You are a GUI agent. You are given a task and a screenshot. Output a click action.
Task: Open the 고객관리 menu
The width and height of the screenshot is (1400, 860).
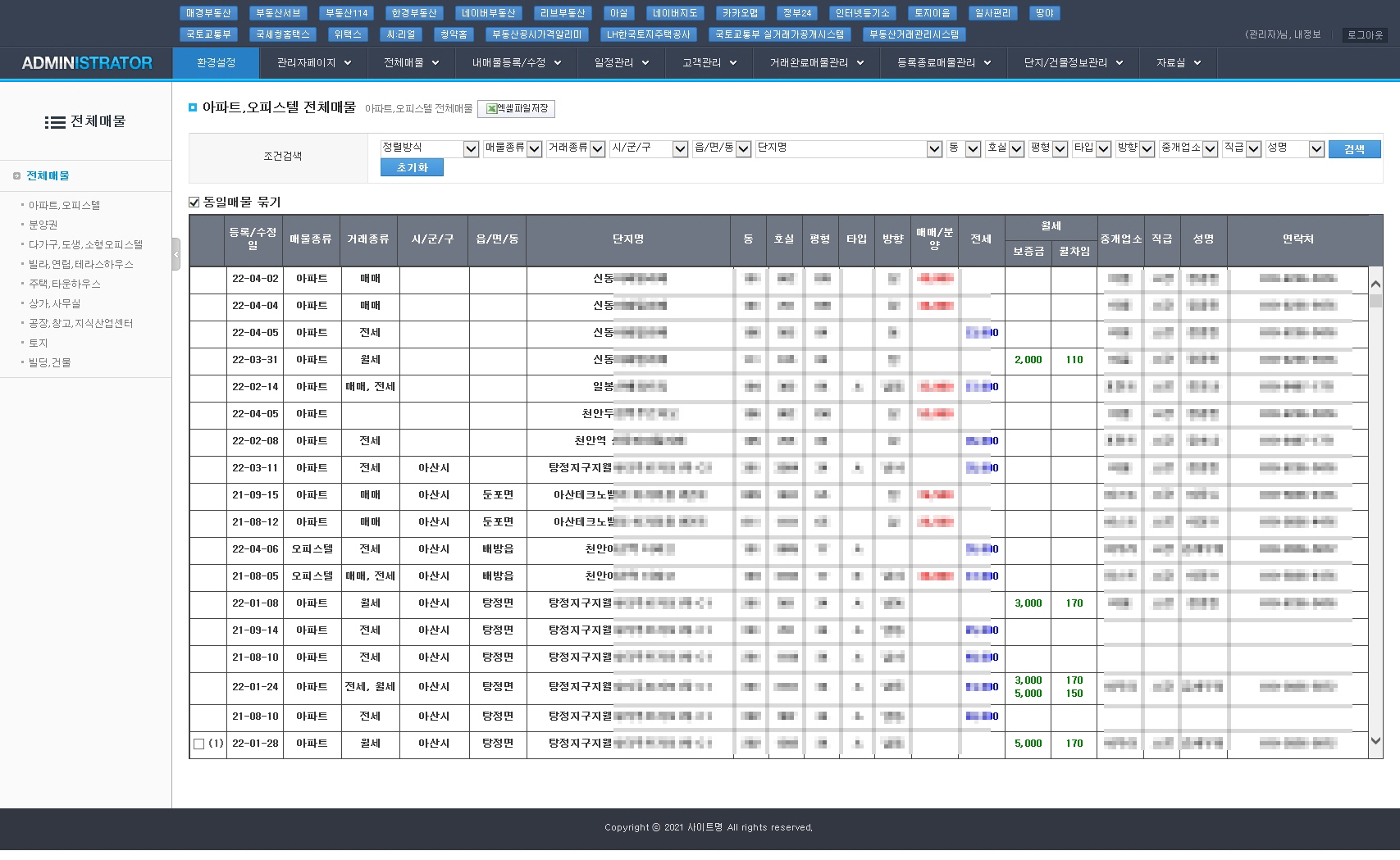coord(709,63)
